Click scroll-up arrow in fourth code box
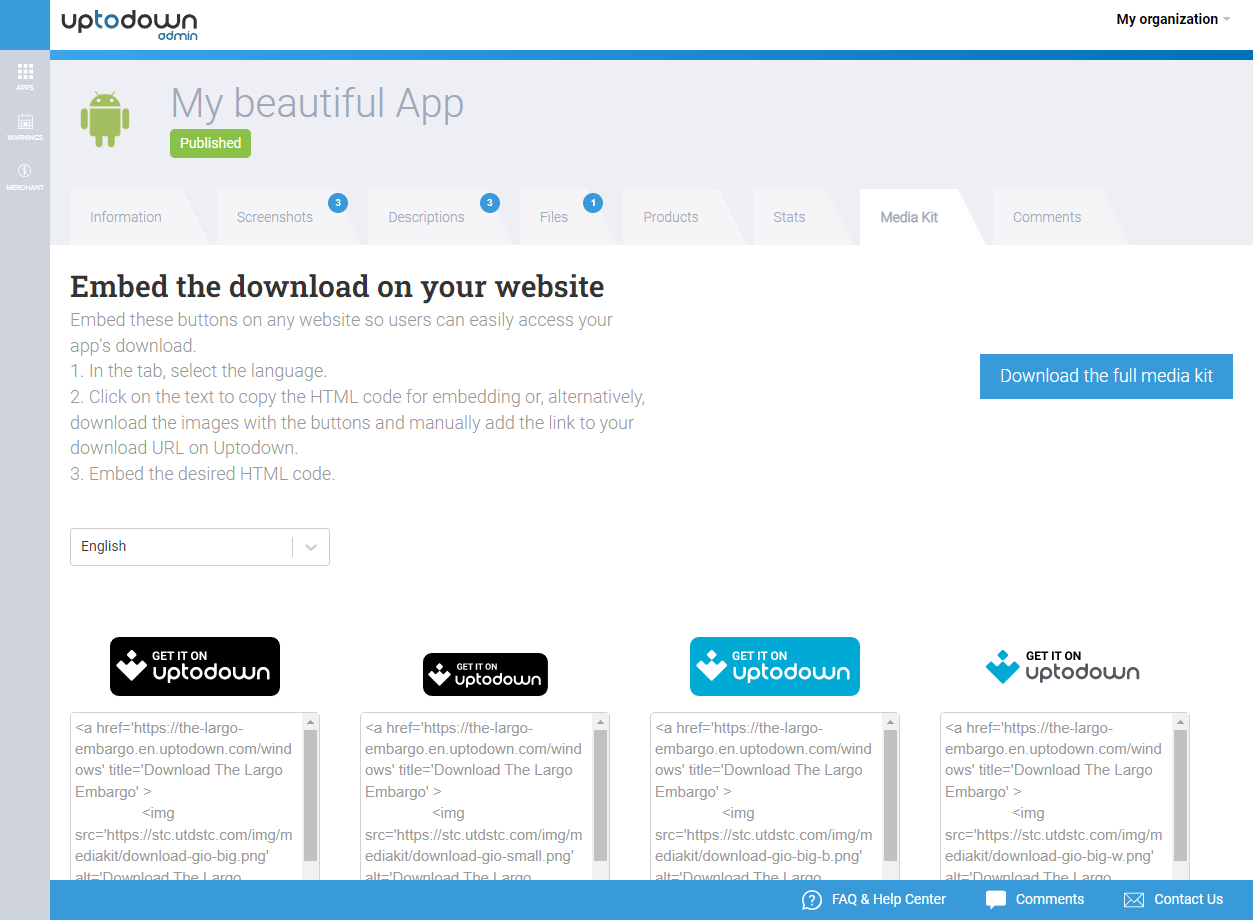 click(x=1181, y=721)
